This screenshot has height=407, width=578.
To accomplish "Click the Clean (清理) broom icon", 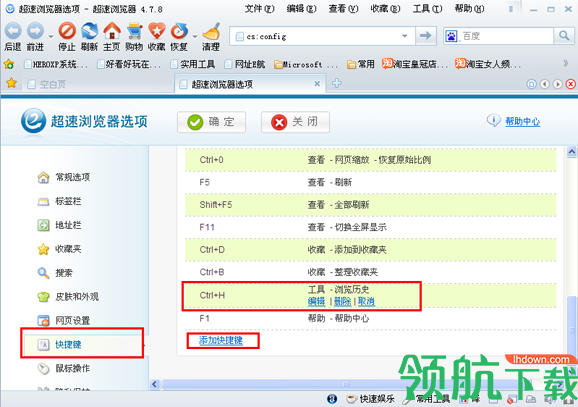I will pyautogui.click(x=211, y=31).
